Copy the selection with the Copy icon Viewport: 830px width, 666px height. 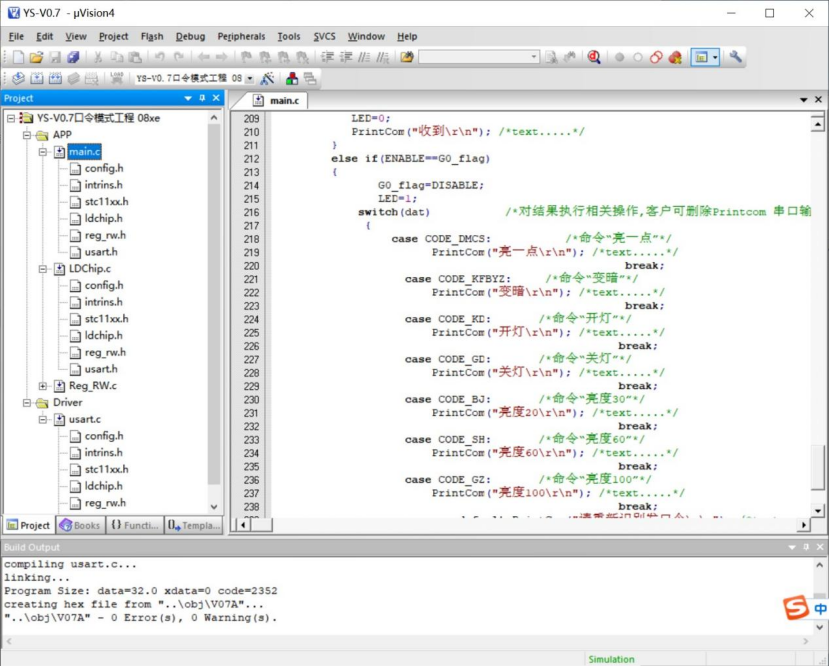point(116,57)
